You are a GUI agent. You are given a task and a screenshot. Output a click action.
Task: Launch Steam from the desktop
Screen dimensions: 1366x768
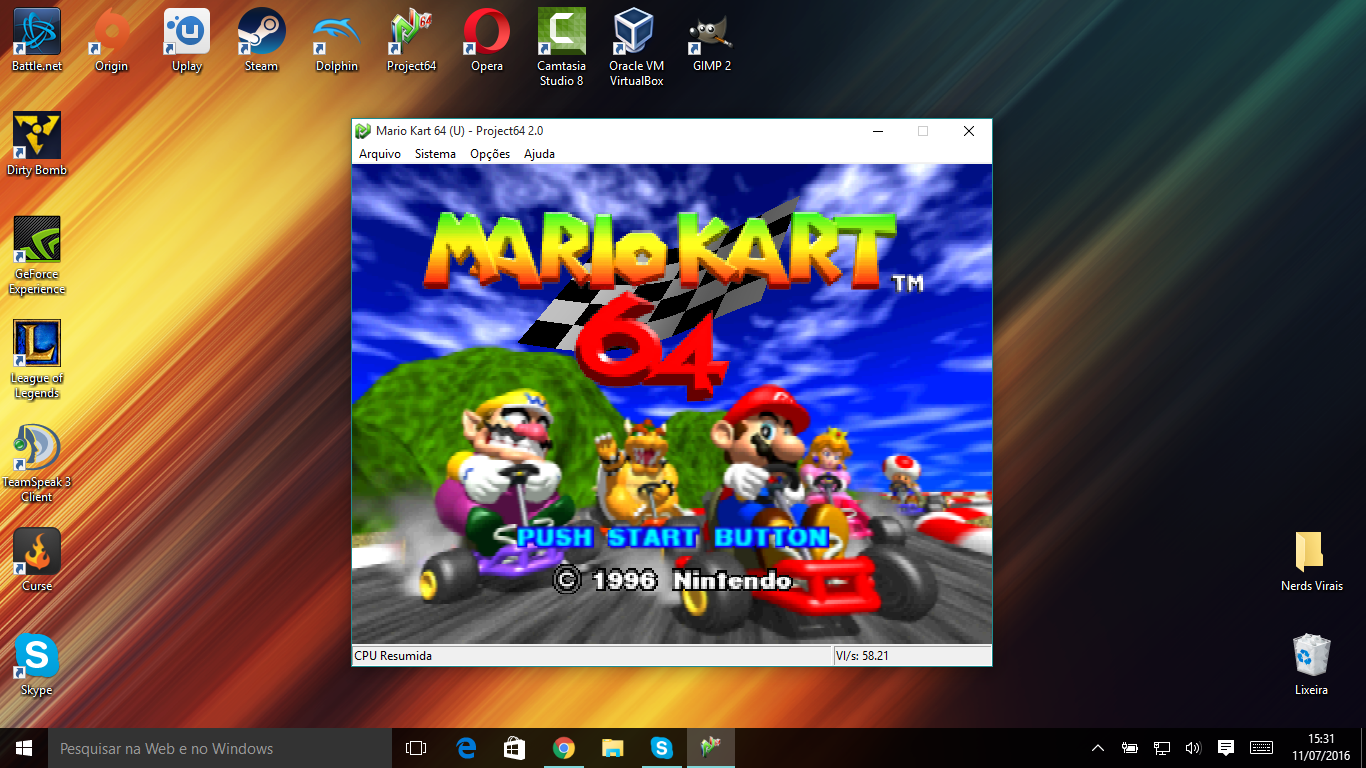coord(261,30)
